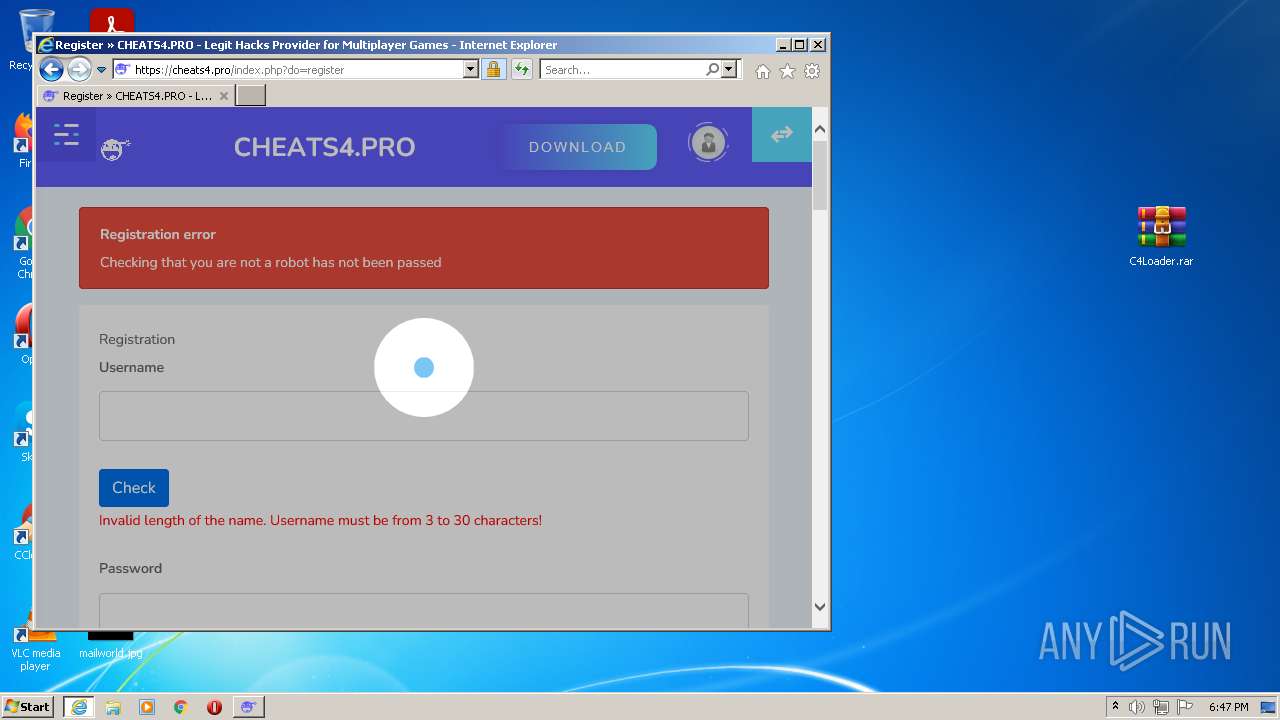Viewport: 1280px width, 720px height.
Task: Click the 6:47 PM clock
Action: click(1228, 707)
